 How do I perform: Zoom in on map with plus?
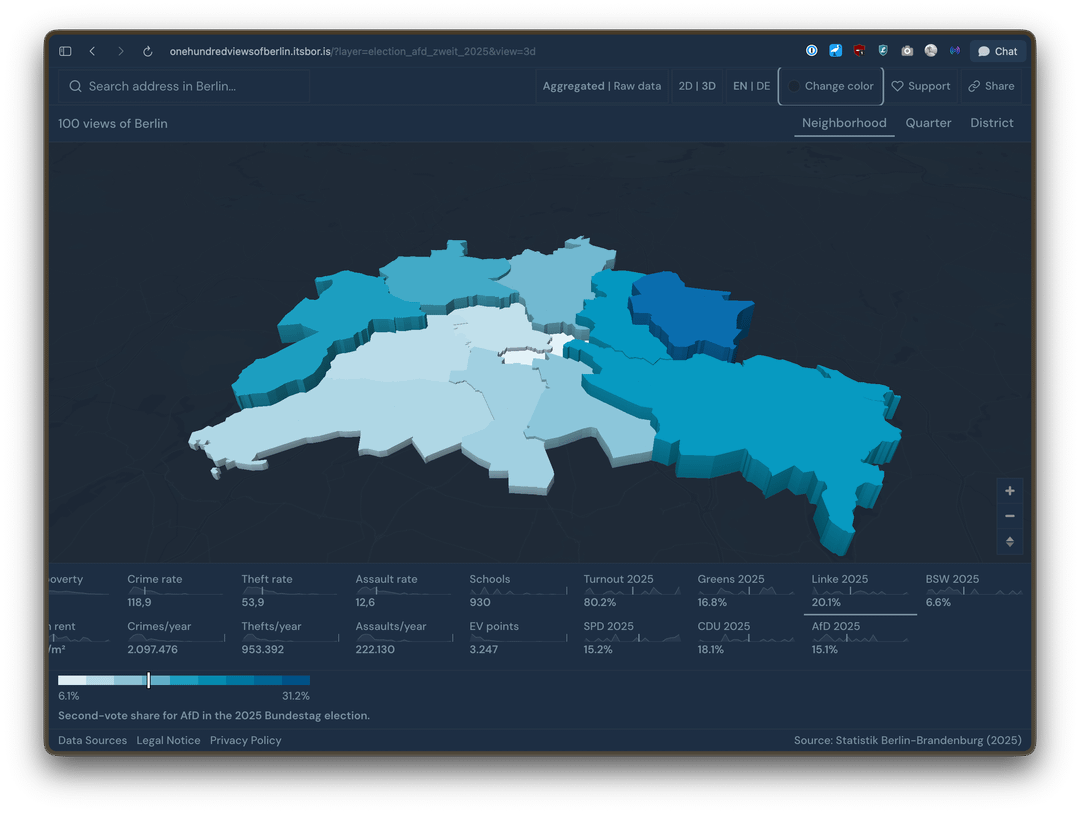[1010, 491]
